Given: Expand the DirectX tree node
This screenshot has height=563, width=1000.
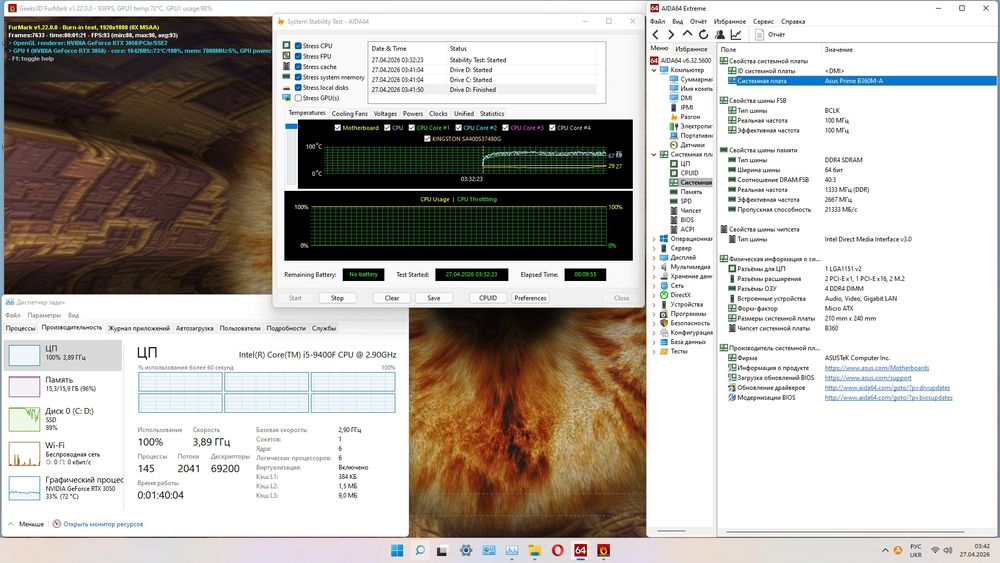Looking at the screenshot, I should tap(654, 295).
